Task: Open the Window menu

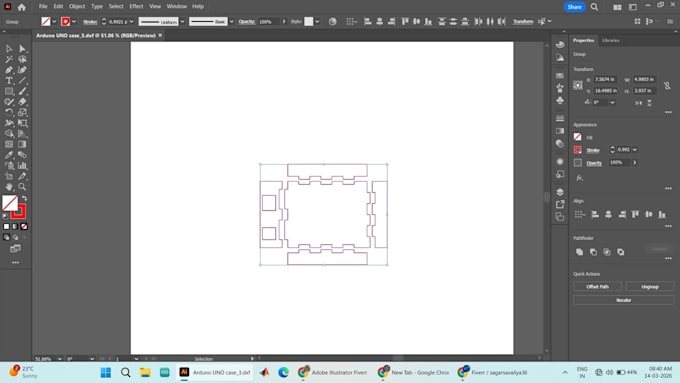Action: [x=177, y=7]
